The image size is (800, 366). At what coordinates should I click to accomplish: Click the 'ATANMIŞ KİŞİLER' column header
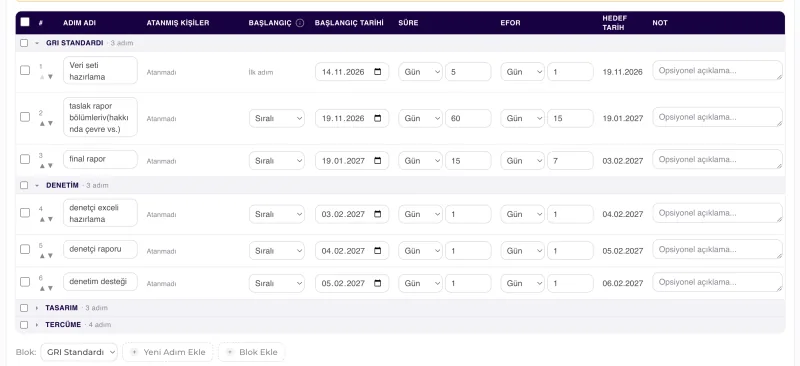pyautogui.click(x=178, y=23)
